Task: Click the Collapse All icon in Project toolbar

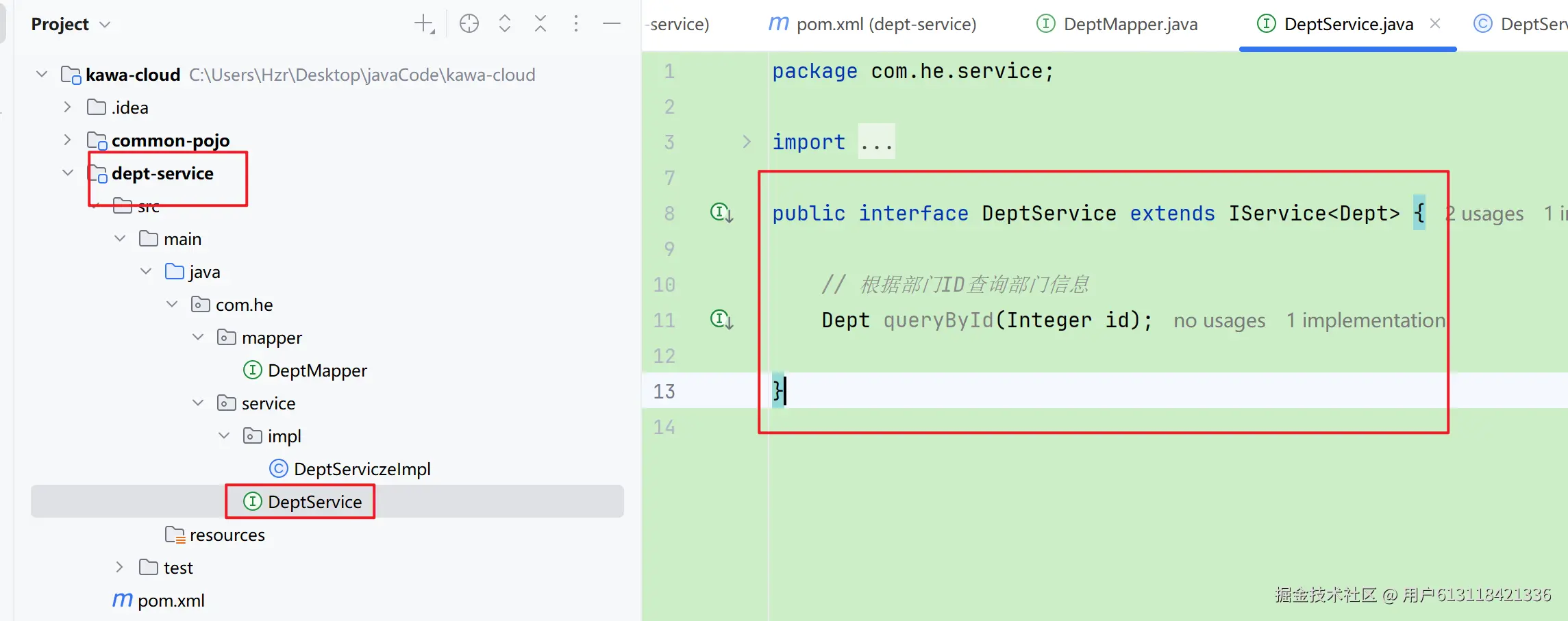Action: pos(540,24)
